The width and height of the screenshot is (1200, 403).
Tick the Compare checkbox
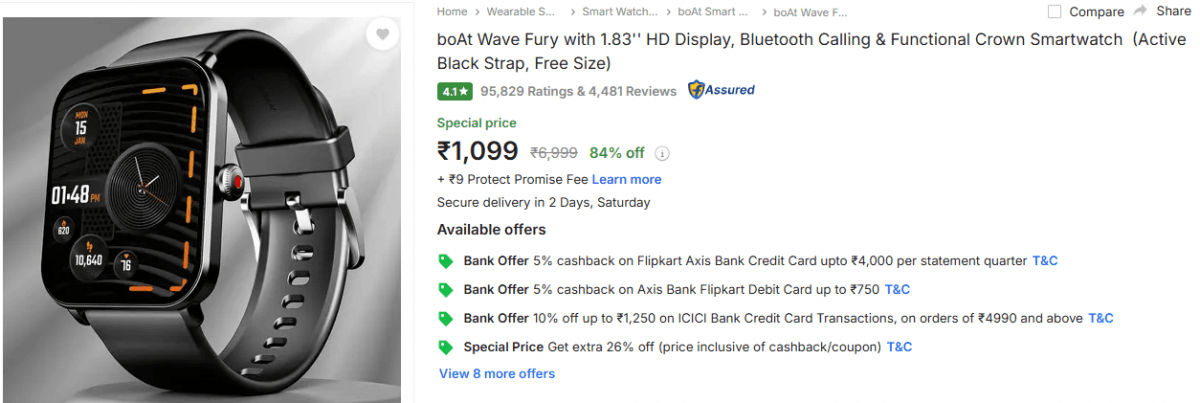point(1054,12)
